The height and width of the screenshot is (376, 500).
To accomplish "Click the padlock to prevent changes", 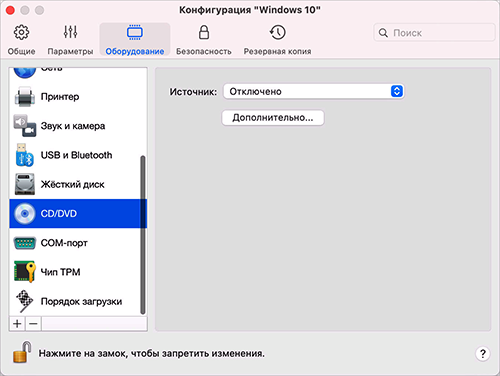I will coord(22,352).
